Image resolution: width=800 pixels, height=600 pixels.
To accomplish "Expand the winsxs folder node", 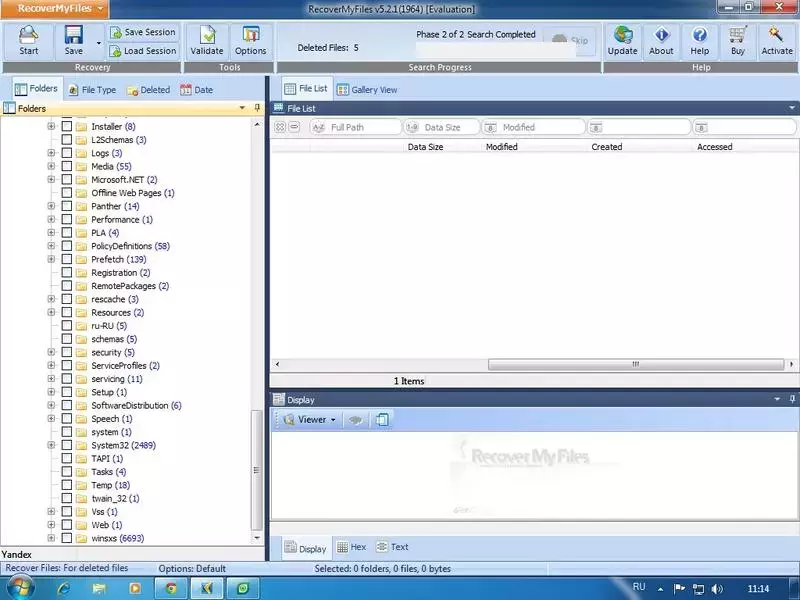I will coord(51,538).
